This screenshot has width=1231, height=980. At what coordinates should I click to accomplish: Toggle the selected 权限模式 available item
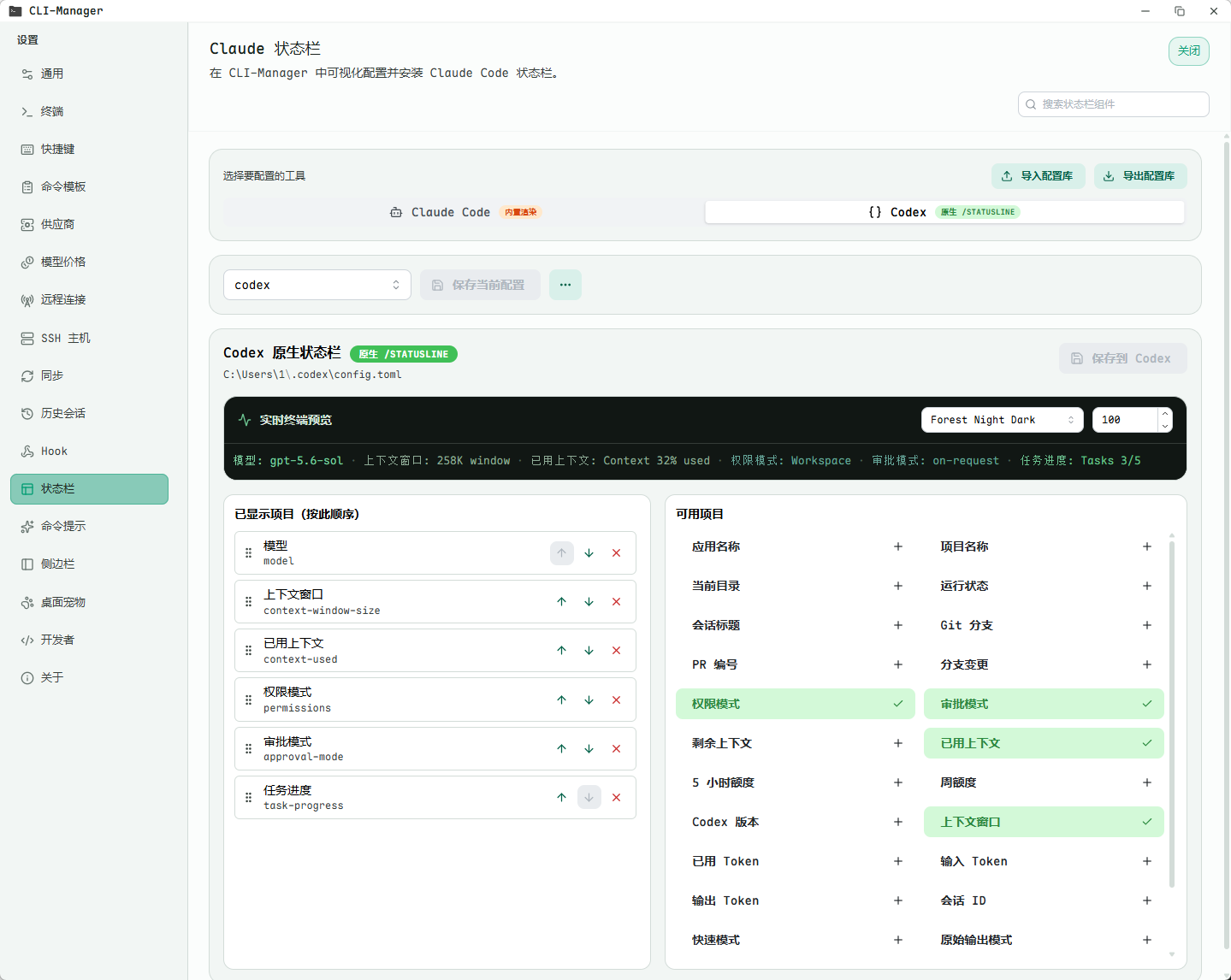tap(796, 704)
